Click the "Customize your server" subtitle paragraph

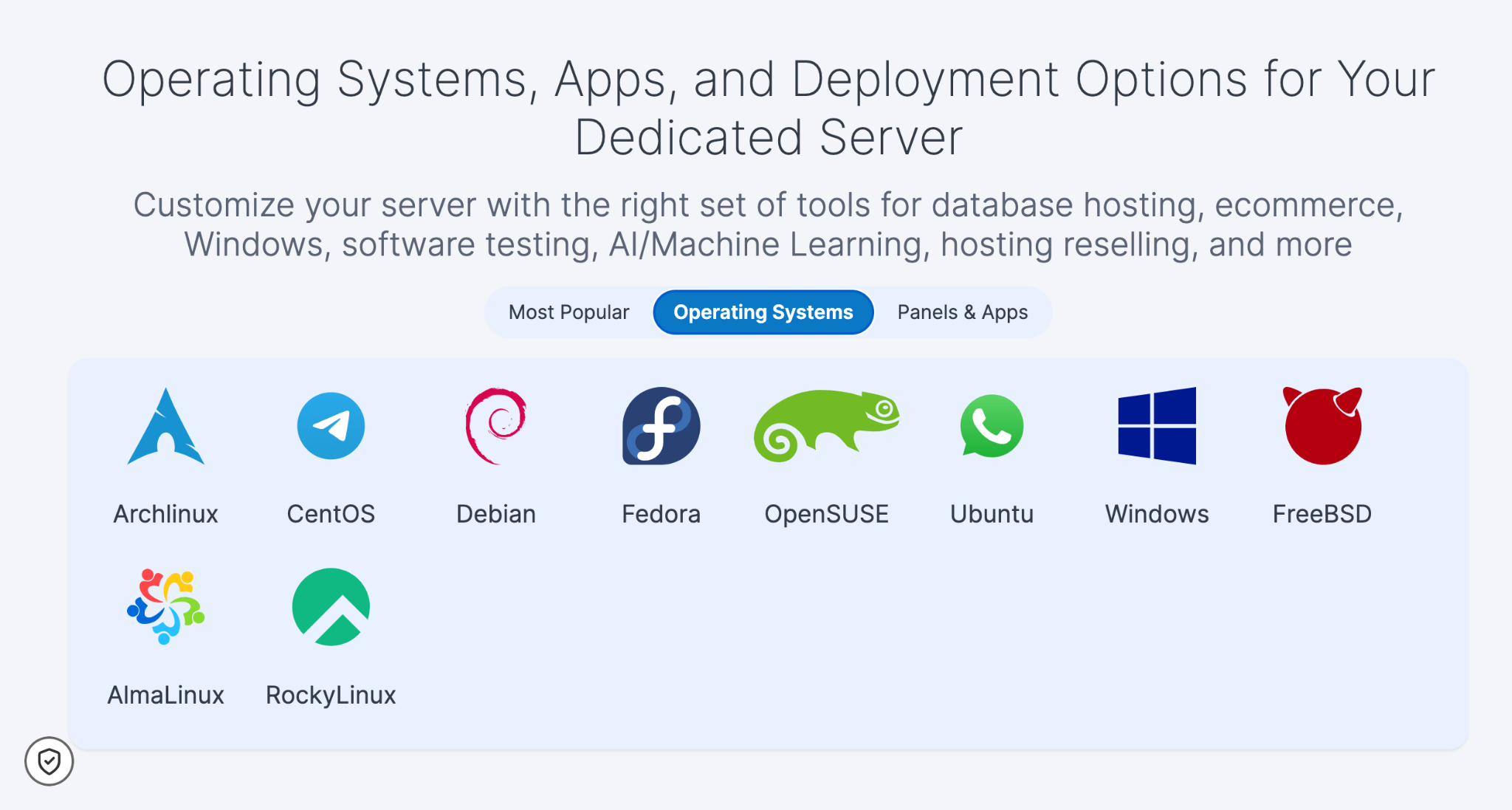pos(769,224)
